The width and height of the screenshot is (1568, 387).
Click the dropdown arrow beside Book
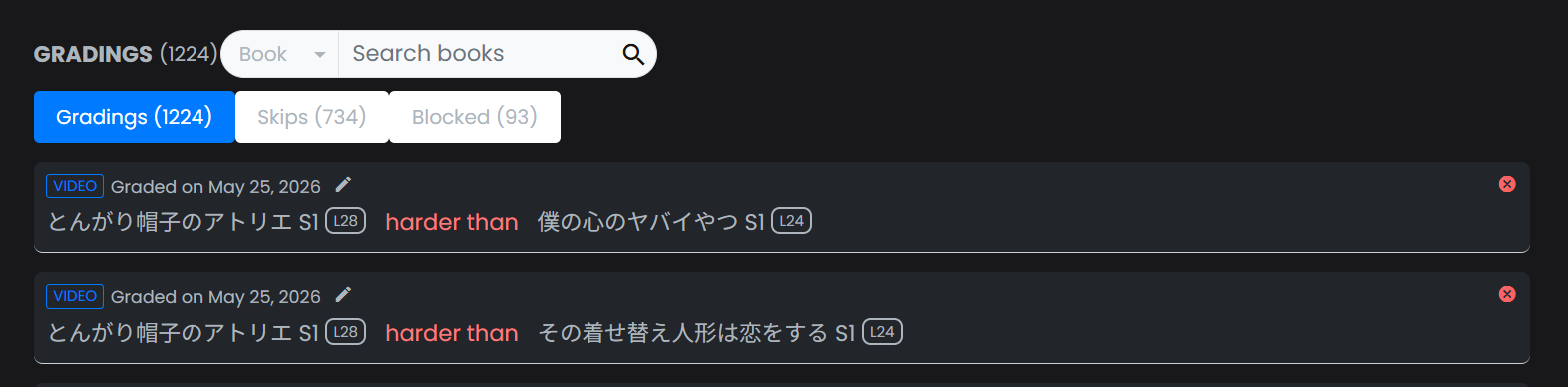coord(320,55)
